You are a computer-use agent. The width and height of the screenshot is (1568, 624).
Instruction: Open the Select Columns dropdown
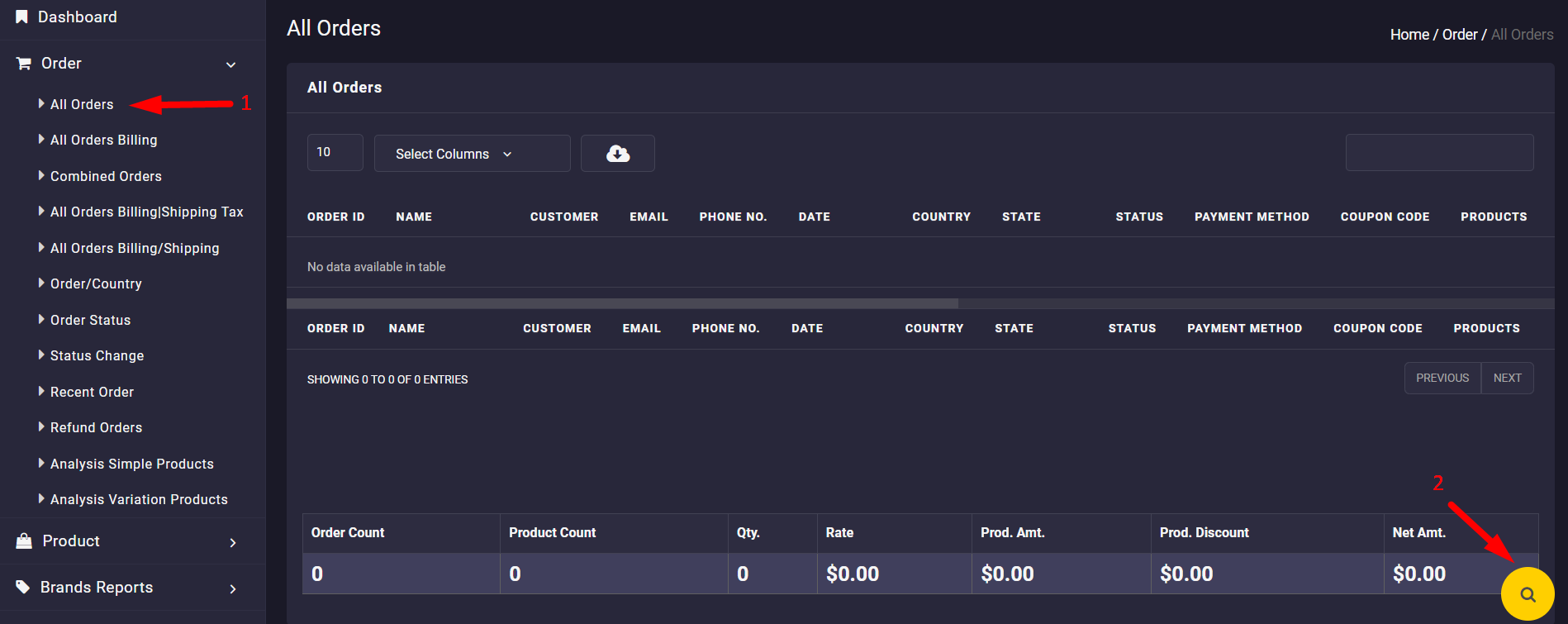tap(472, 154)
